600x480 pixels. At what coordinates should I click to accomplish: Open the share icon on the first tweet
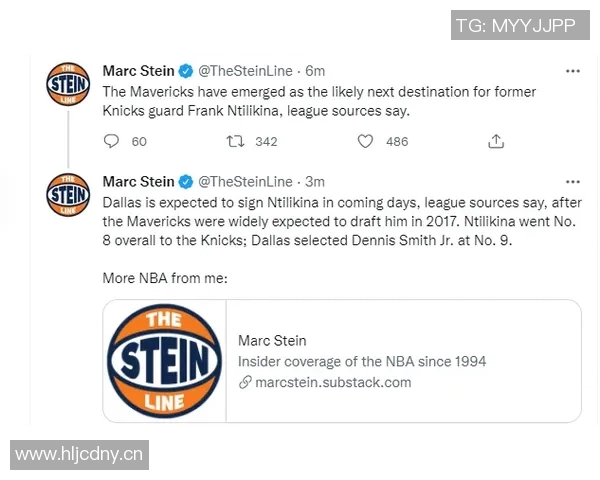(495, 141)
